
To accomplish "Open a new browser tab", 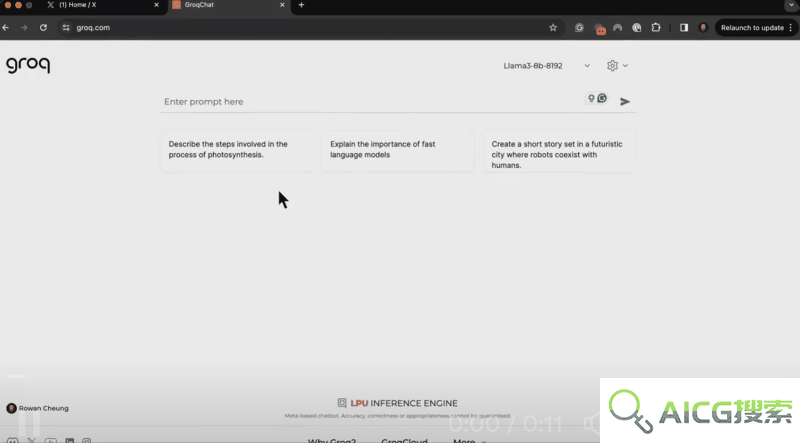I will point(301,5).
